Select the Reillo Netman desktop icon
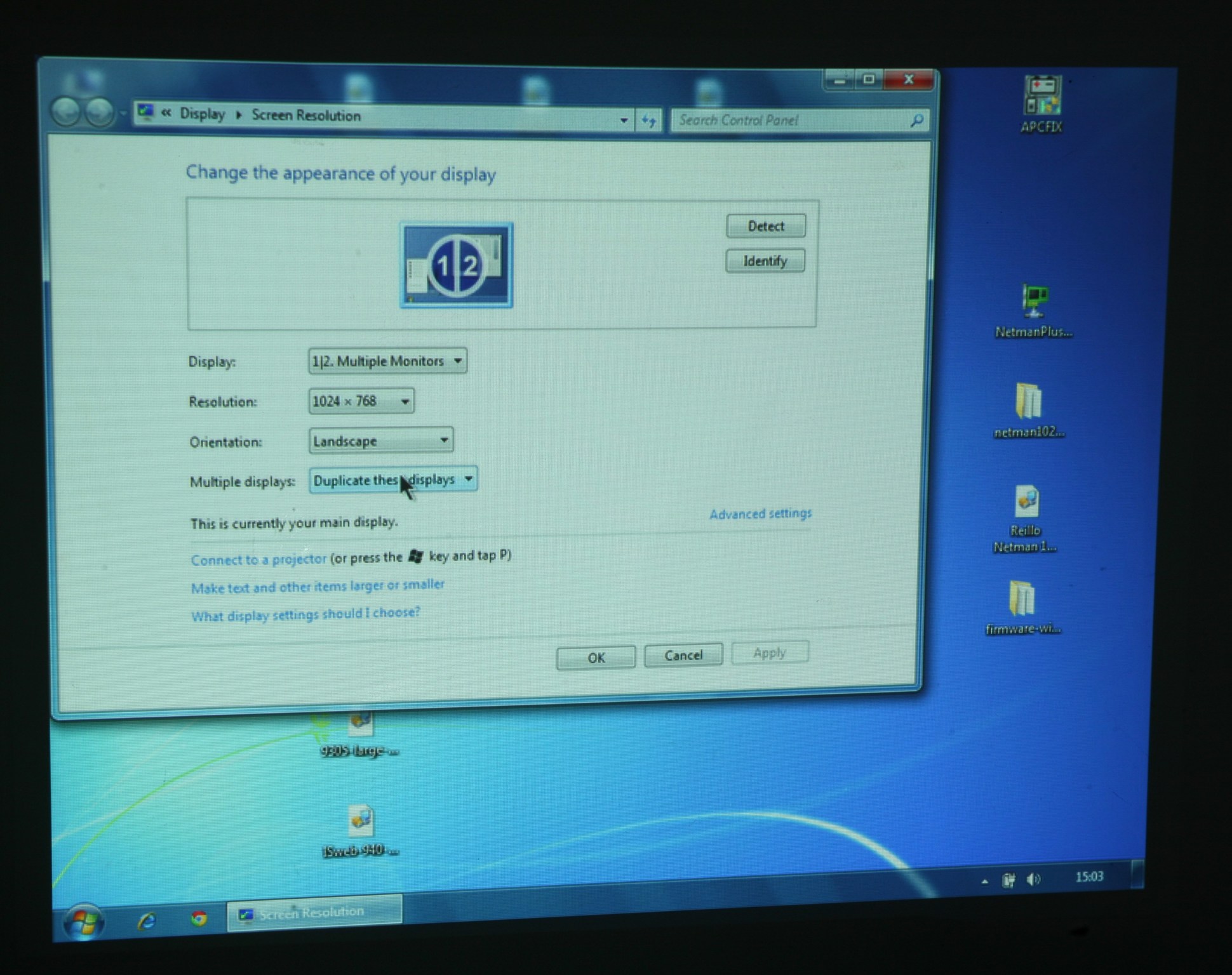This screenshot has width=1232, height=975. (1025, 519)
